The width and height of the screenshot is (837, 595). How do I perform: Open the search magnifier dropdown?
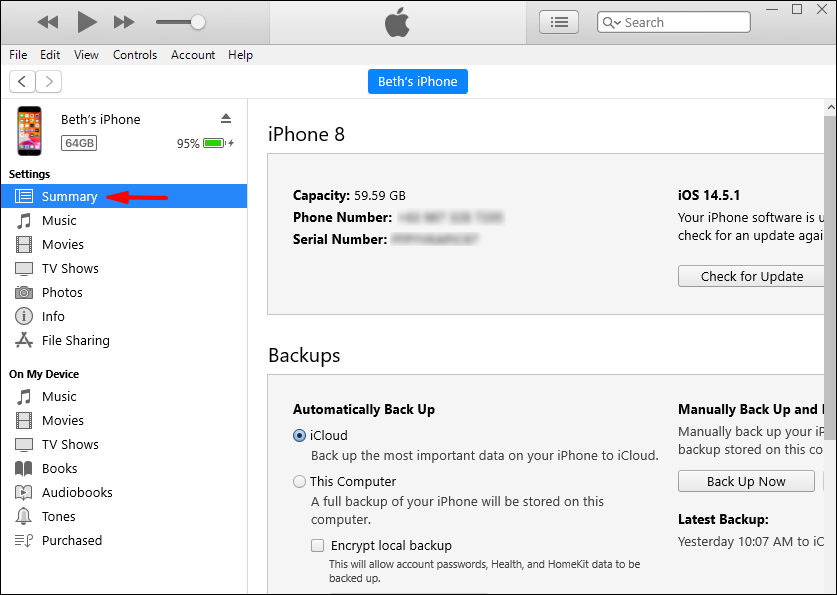[x=611, y=22]
